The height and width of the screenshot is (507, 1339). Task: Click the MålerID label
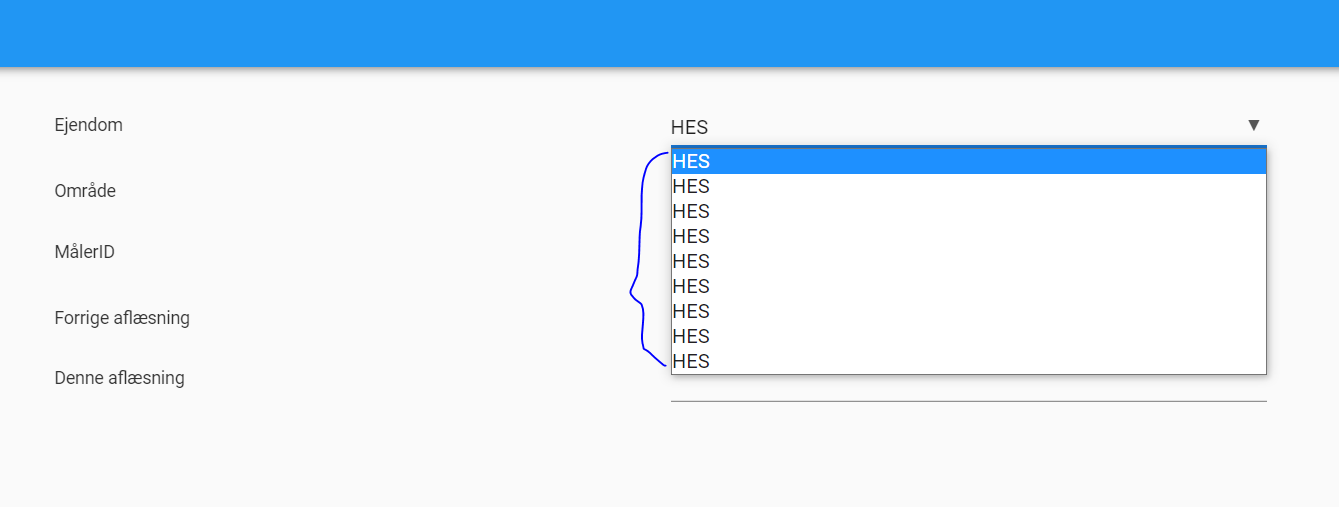(x=84, y=252)
